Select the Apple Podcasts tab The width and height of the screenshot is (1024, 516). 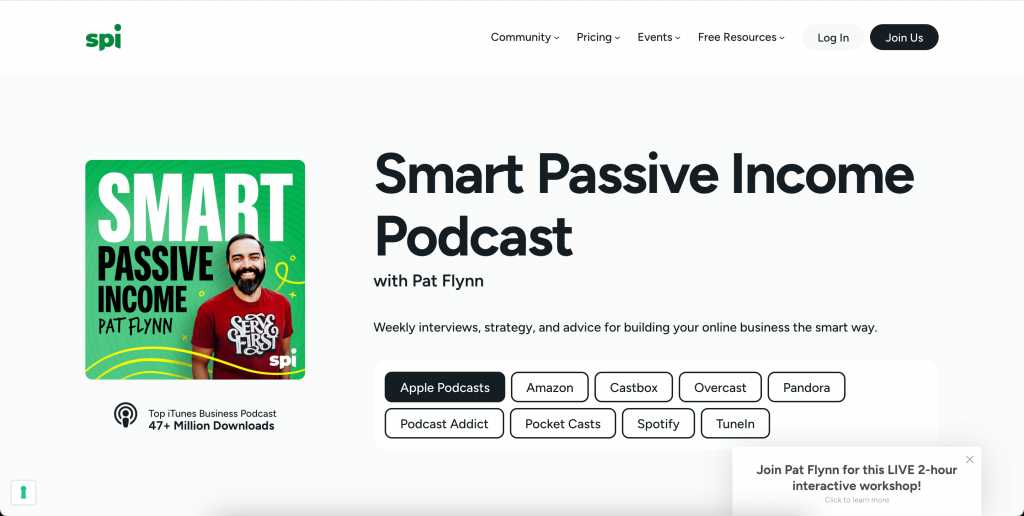tap(445, 387)
